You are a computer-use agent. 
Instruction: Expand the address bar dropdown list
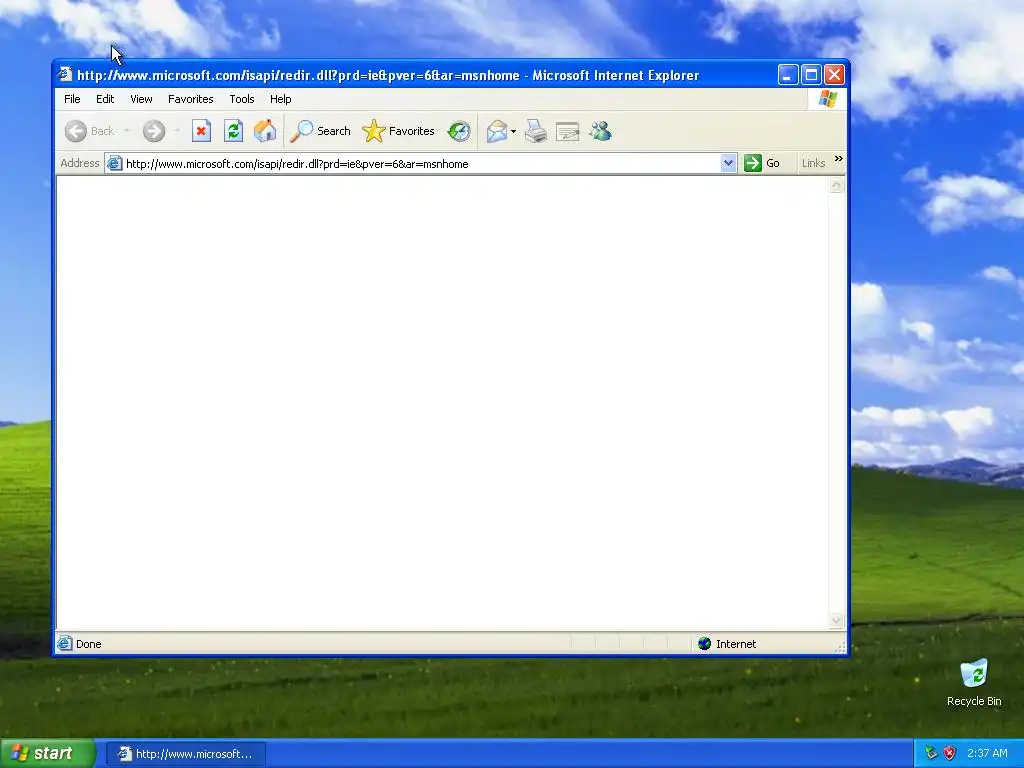pyautogui.click(x=728, y=163)
